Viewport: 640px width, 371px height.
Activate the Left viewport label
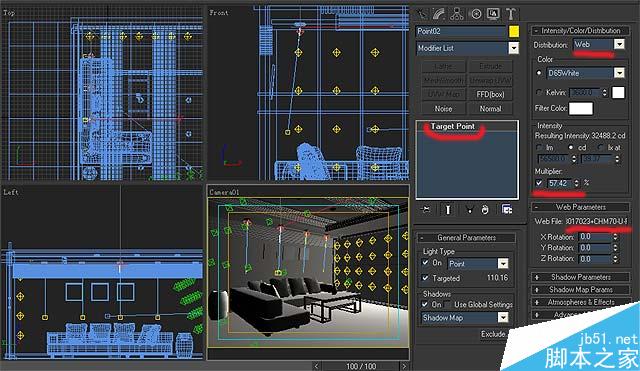[11, 191]
